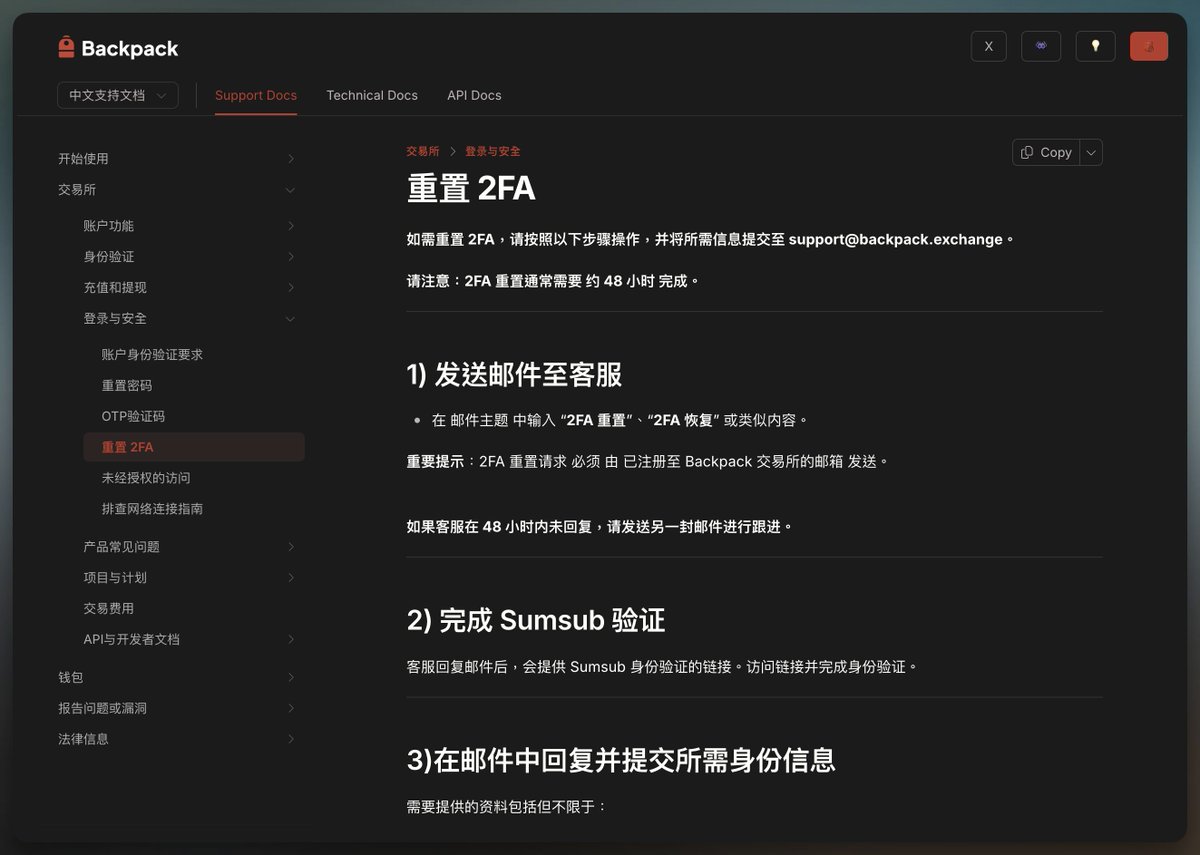Click the Copy page icon
This screenshot has height=855, width=1200.
pyautogui.click(x=1027, y=152)
